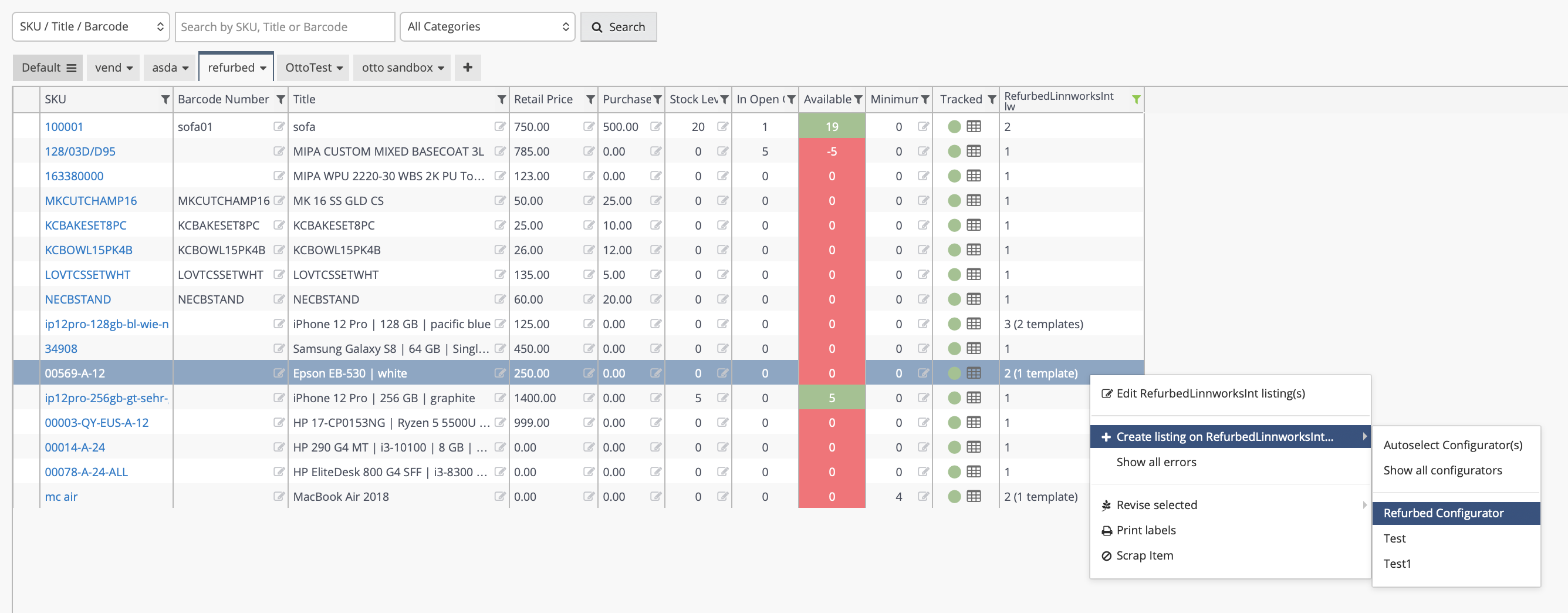
Task: Edit minimum level icon for mc air row
Action: pos(924,496)
